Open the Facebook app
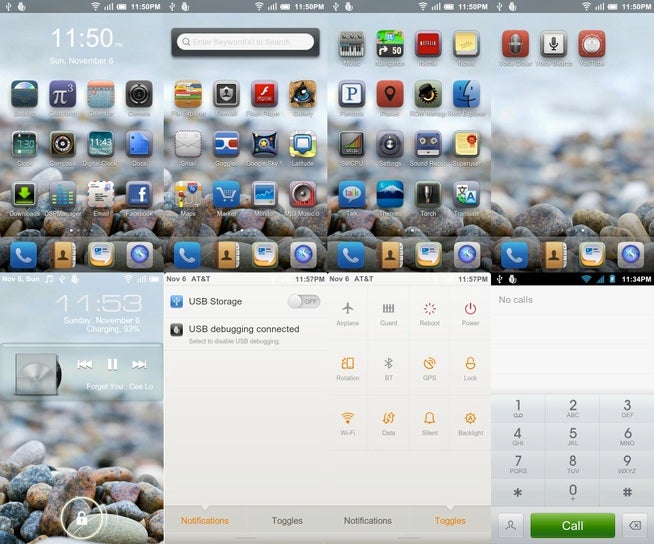The image size is (654, 544). click(139, 194)
